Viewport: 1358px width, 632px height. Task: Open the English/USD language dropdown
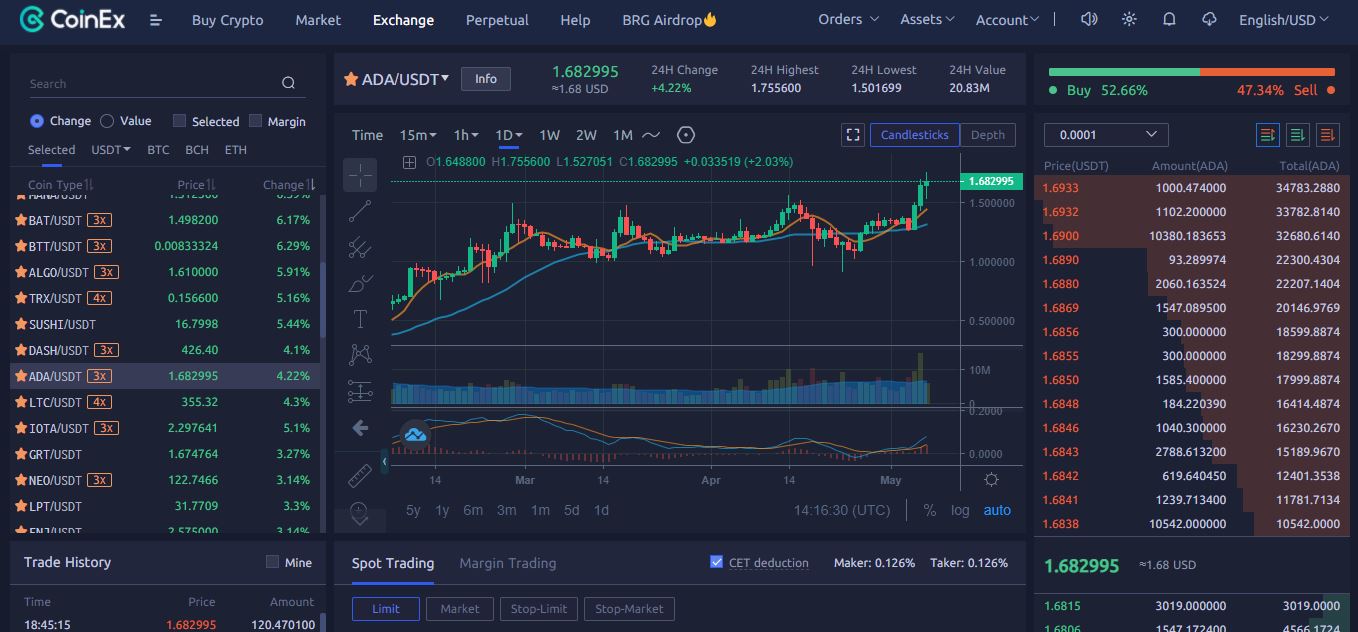click(x=1283, y=20)
